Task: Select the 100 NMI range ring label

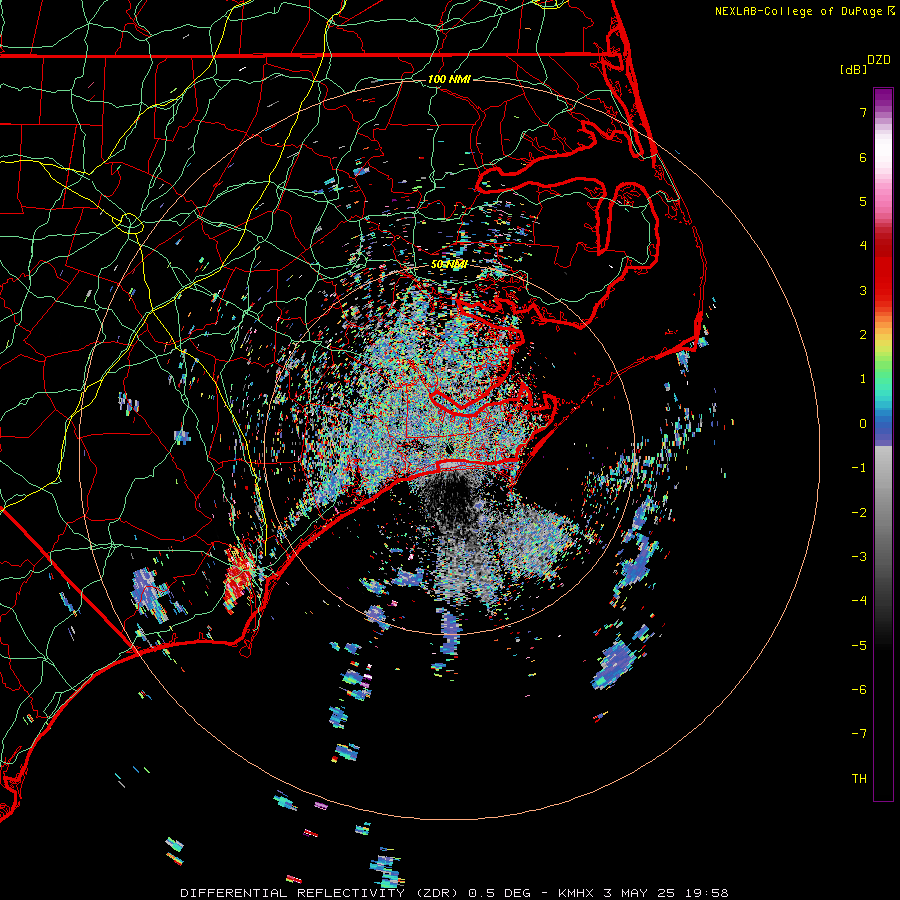Action: [449, 79]
